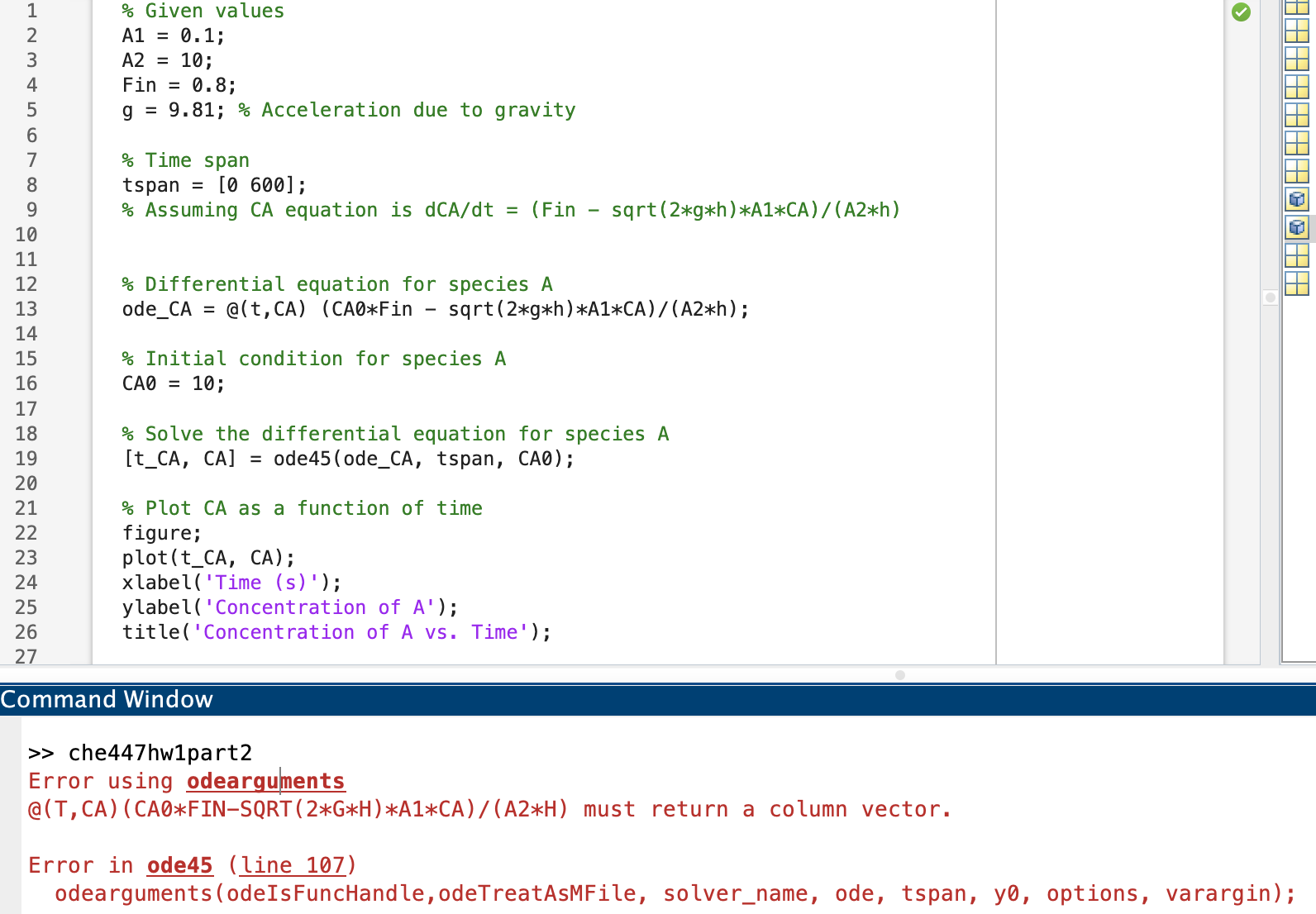Place cursor on the ode45 call line
Screen dimensions: 1316x914
pos(349,459)
